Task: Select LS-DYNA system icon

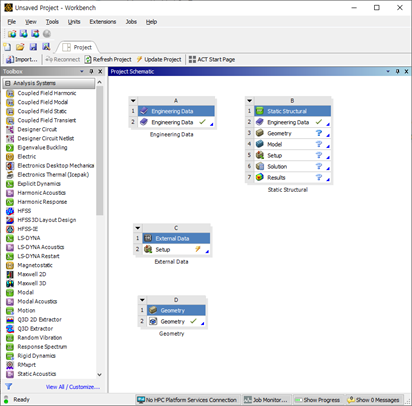Action: click(x=10, y=238)
